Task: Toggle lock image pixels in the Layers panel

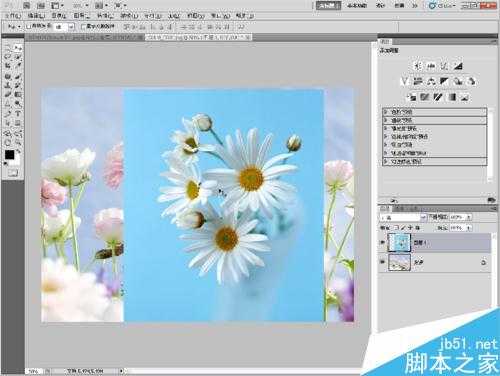Action: point(404,228)
